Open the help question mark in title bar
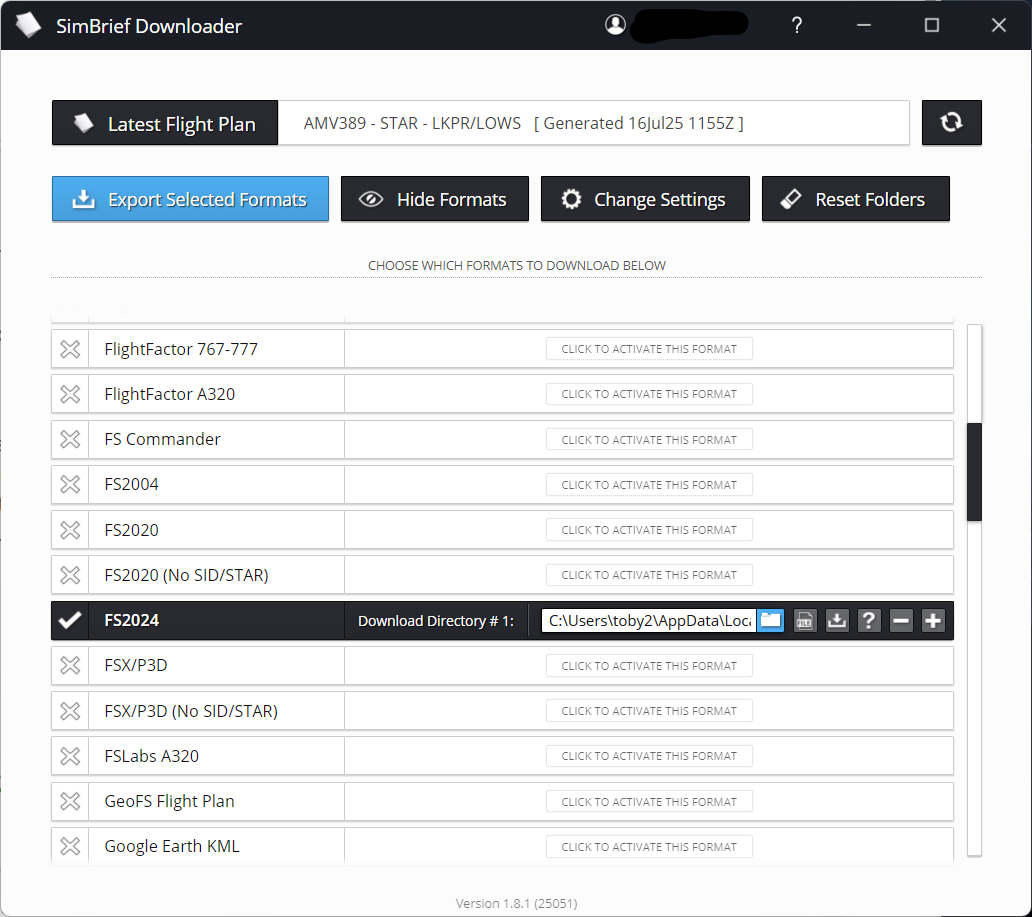Viewport: 1032px width, 917px height. pos(796,25)
